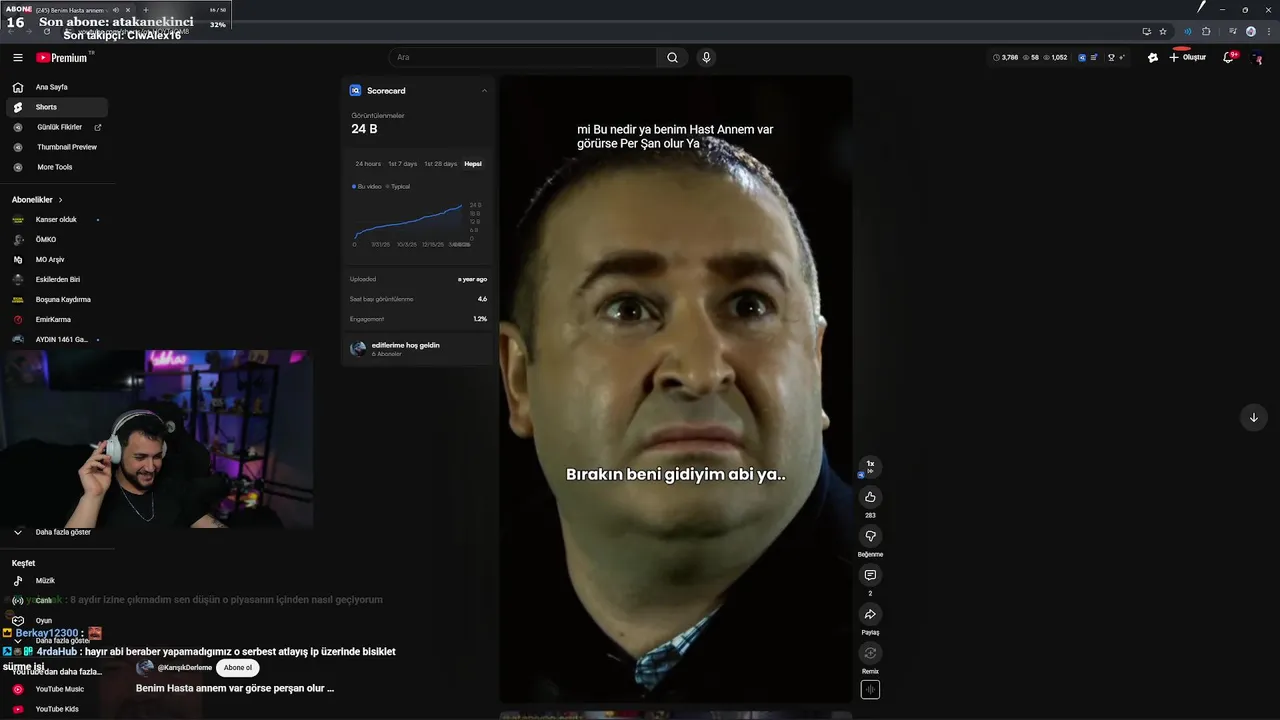Open More Tools in sidebar
Viewport: 1280px width, 720px height.
coord(57,167)
